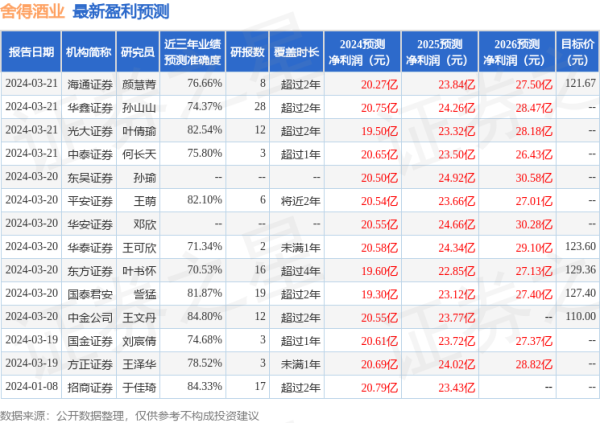Screen dimensions: 600x423
Task: Click the 近三年业绩预测准确度 header
Action: (x=192, y=52)
